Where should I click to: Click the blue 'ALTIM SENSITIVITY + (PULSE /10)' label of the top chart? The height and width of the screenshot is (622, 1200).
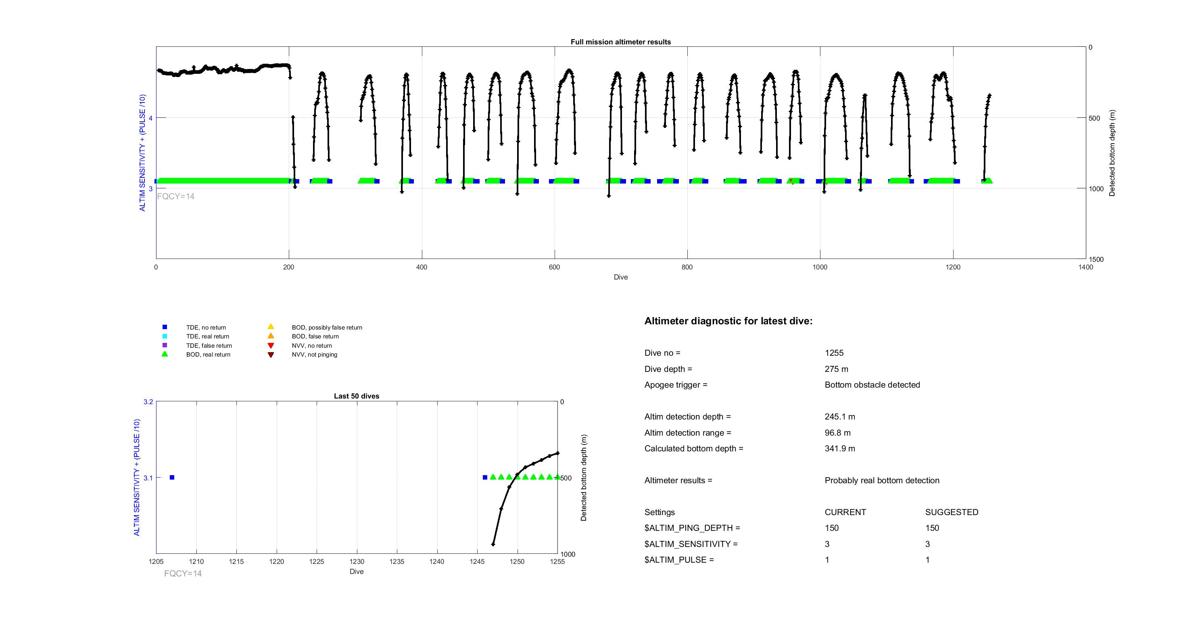click(143, 152)
